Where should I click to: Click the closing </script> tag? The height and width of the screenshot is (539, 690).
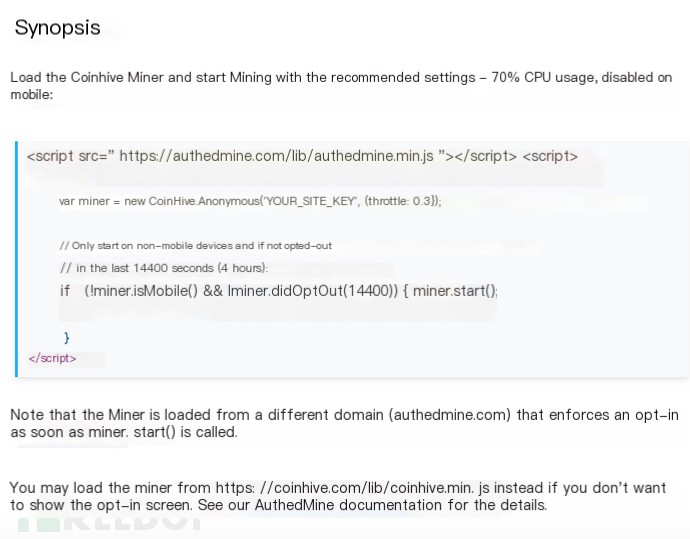pos(52,358)
